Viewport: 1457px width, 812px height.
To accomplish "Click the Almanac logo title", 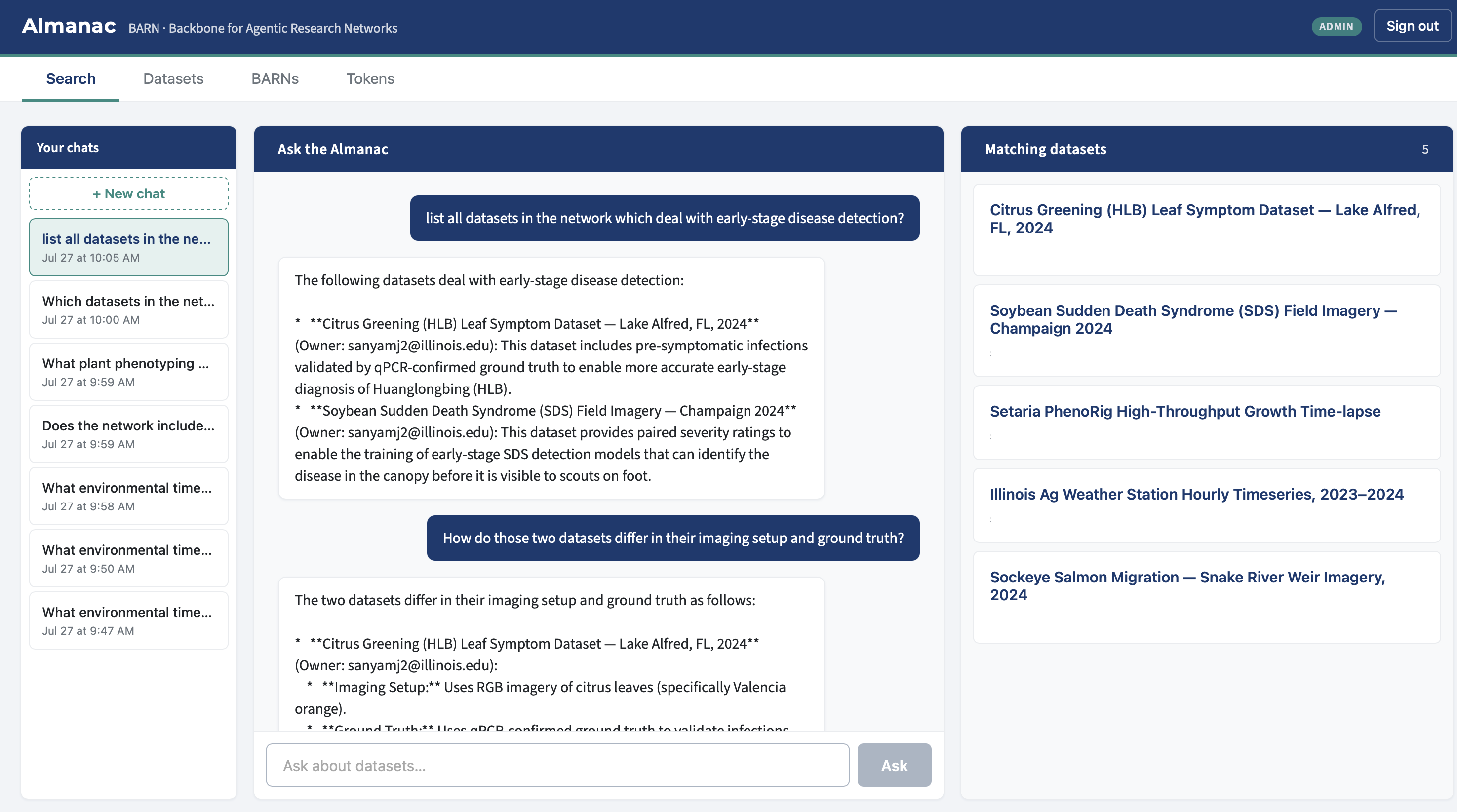I will point(69,26).
